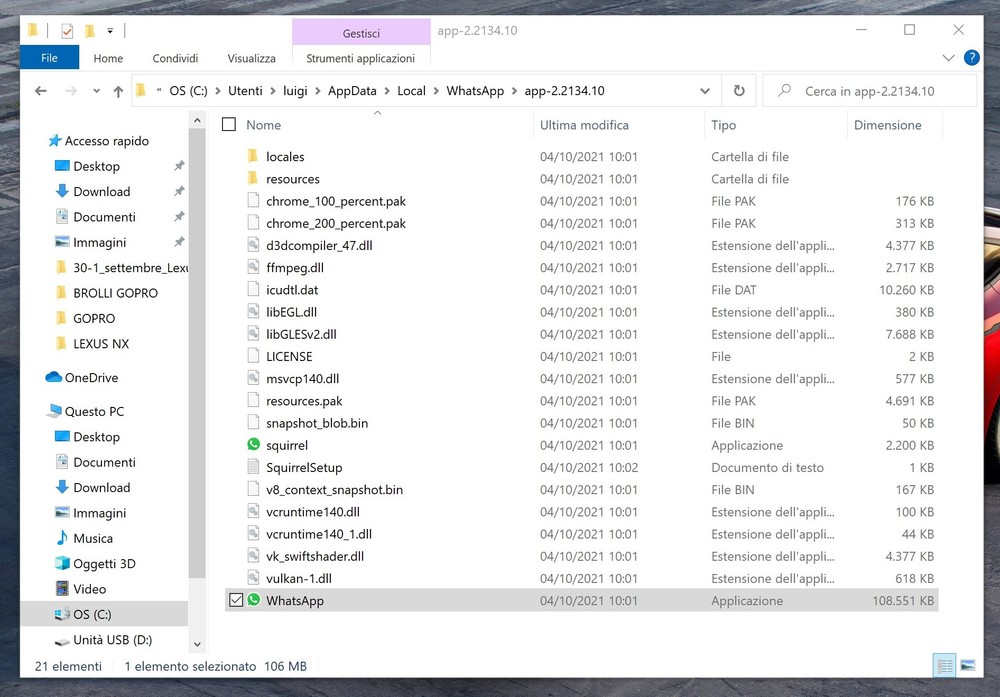
Task: Switch to details view icon in status bar
Action: click(x=945, y=666)
